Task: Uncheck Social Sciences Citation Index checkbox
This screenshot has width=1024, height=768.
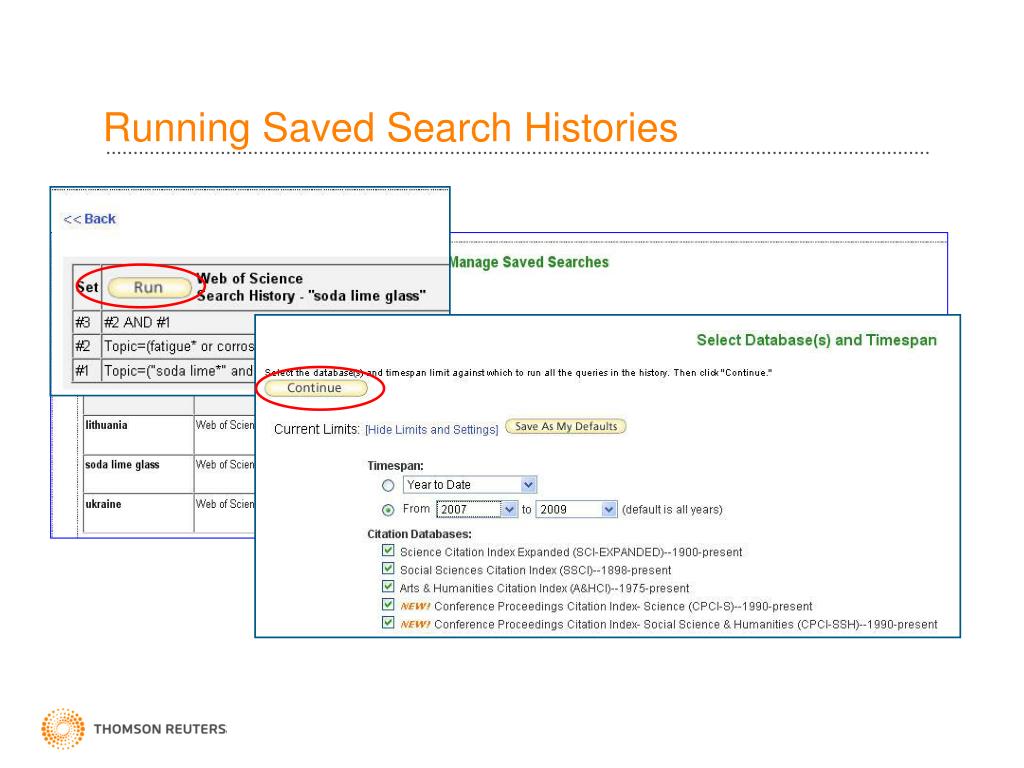Action: (x=388, y=569)
